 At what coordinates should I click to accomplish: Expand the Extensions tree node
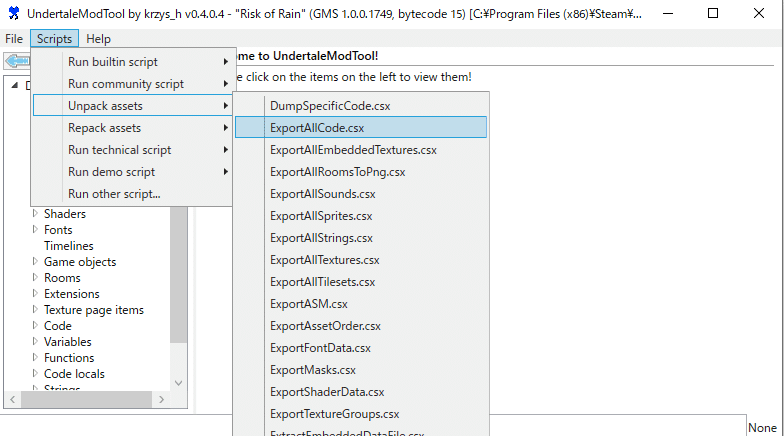[x=35, y=294]
